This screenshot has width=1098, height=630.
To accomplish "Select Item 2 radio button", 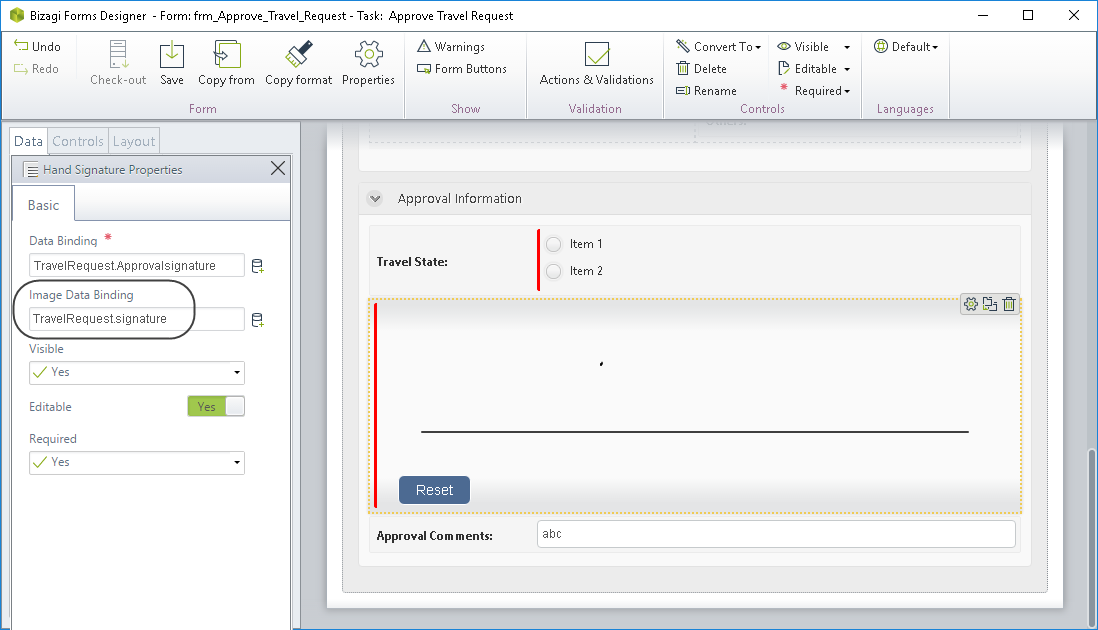I will (x=554, y=271).
